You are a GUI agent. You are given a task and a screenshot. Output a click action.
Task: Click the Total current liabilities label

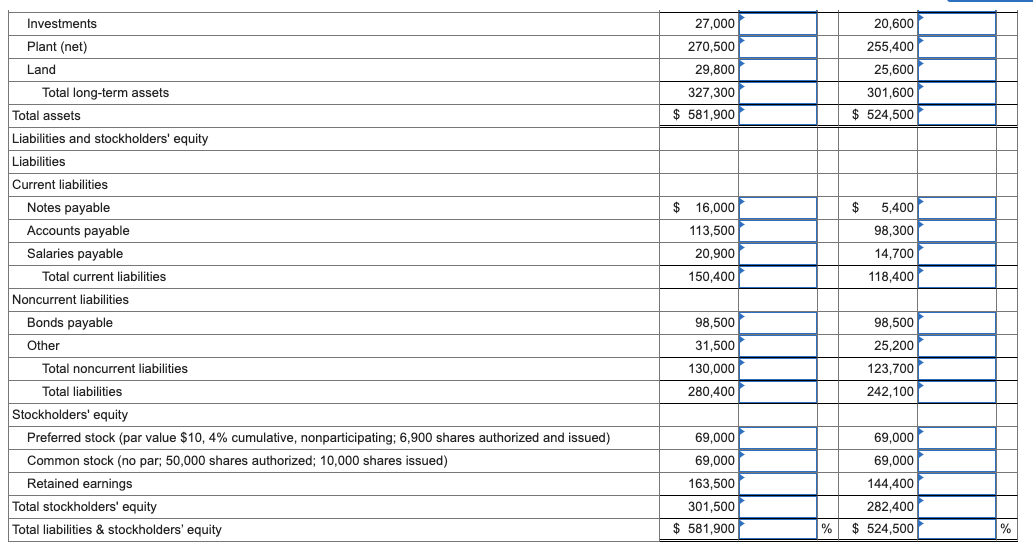[104, 277]
